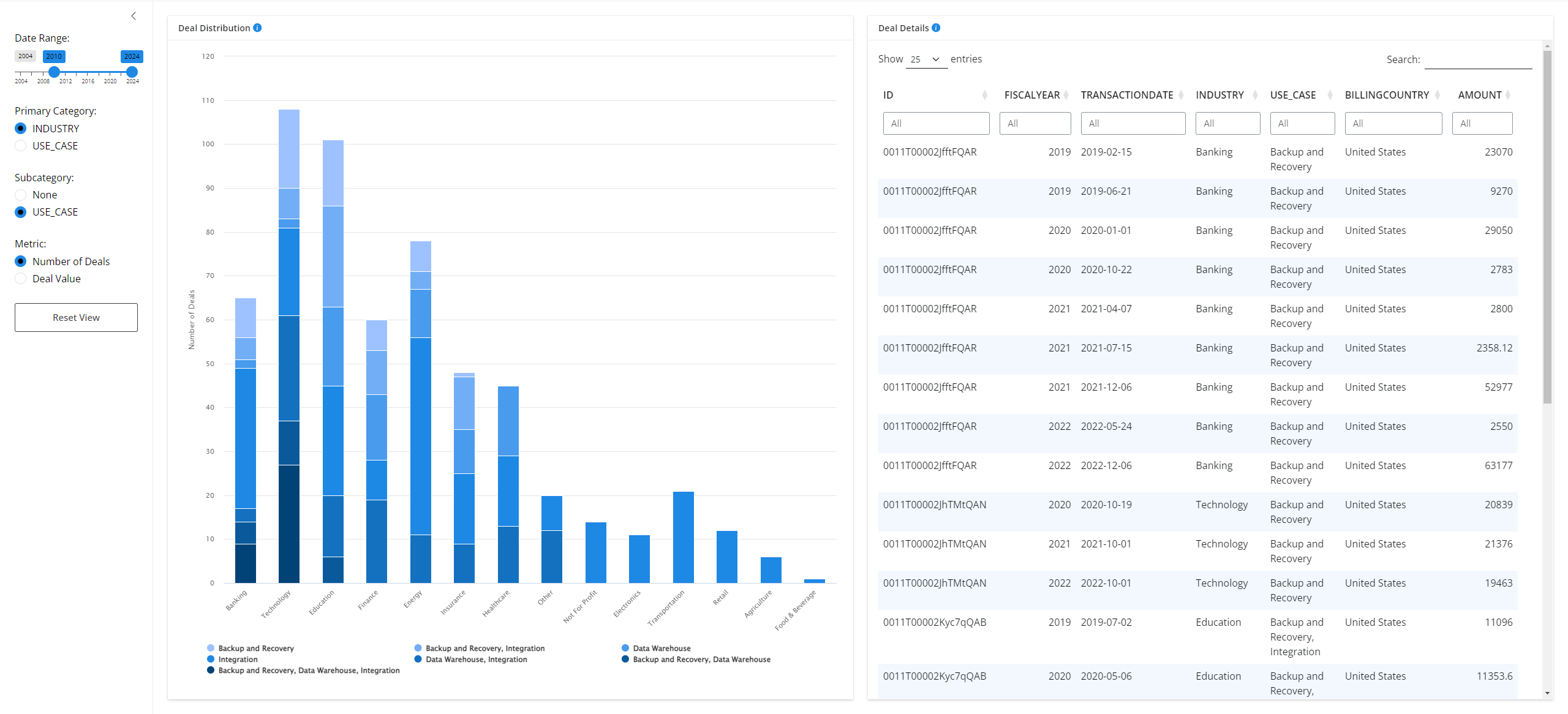Click the scrollbar down arrow
The height and width of the screenshot is (714, 1568).
coord(1547,693)
